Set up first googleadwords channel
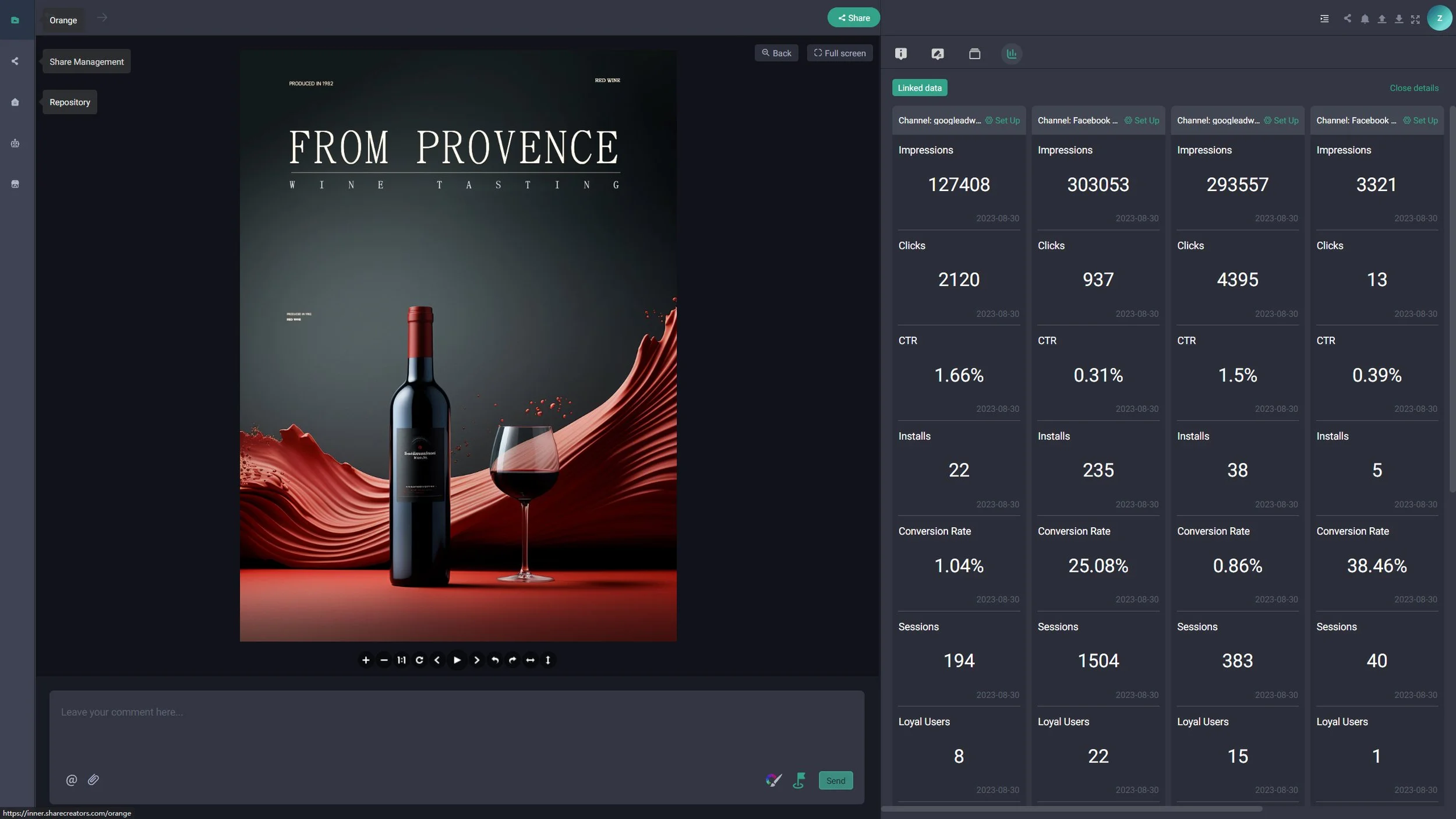 [x=1003, y=121]
